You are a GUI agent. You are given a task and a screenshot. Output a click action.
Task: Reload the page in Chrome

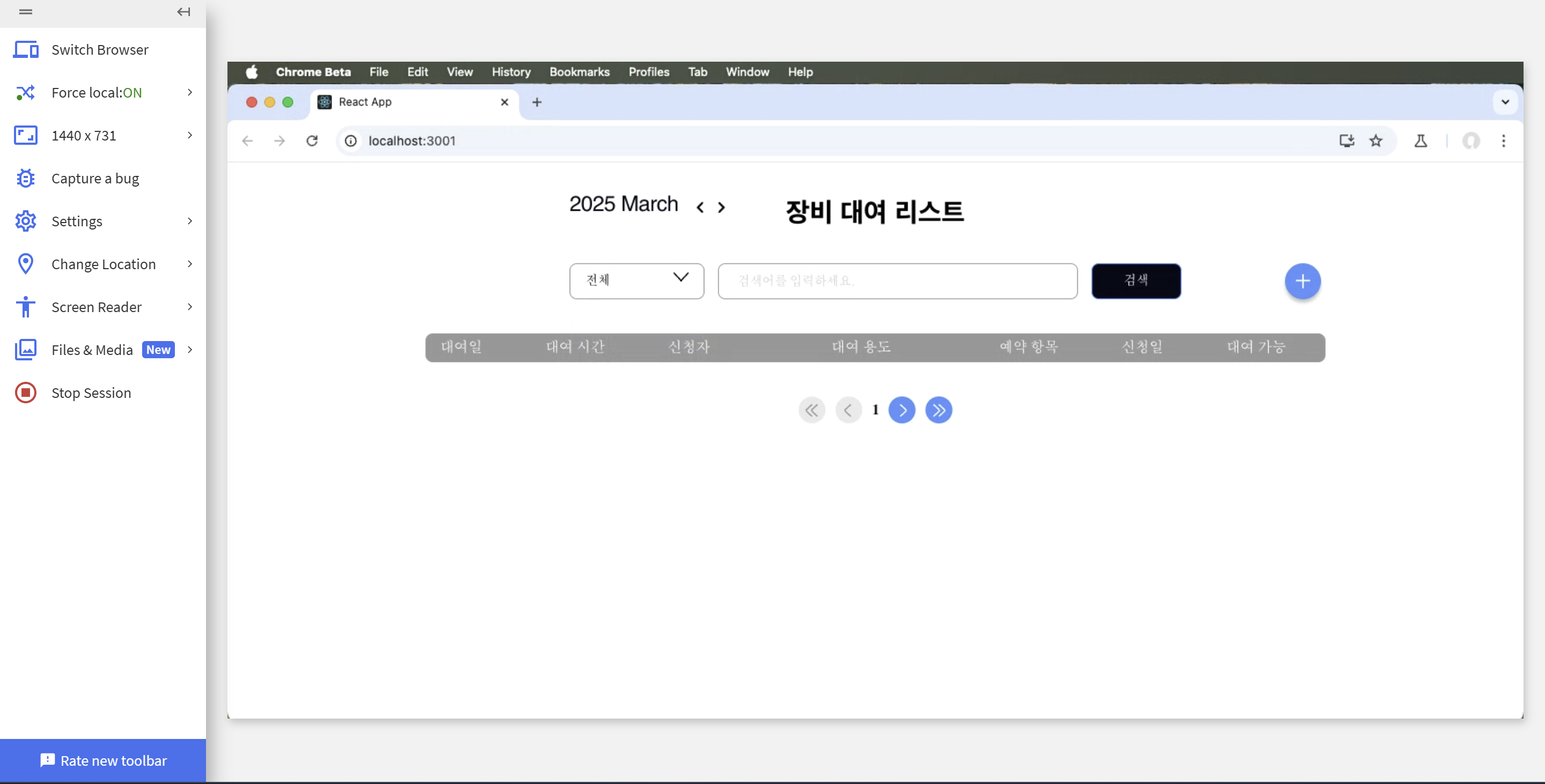tap(312, 141)
